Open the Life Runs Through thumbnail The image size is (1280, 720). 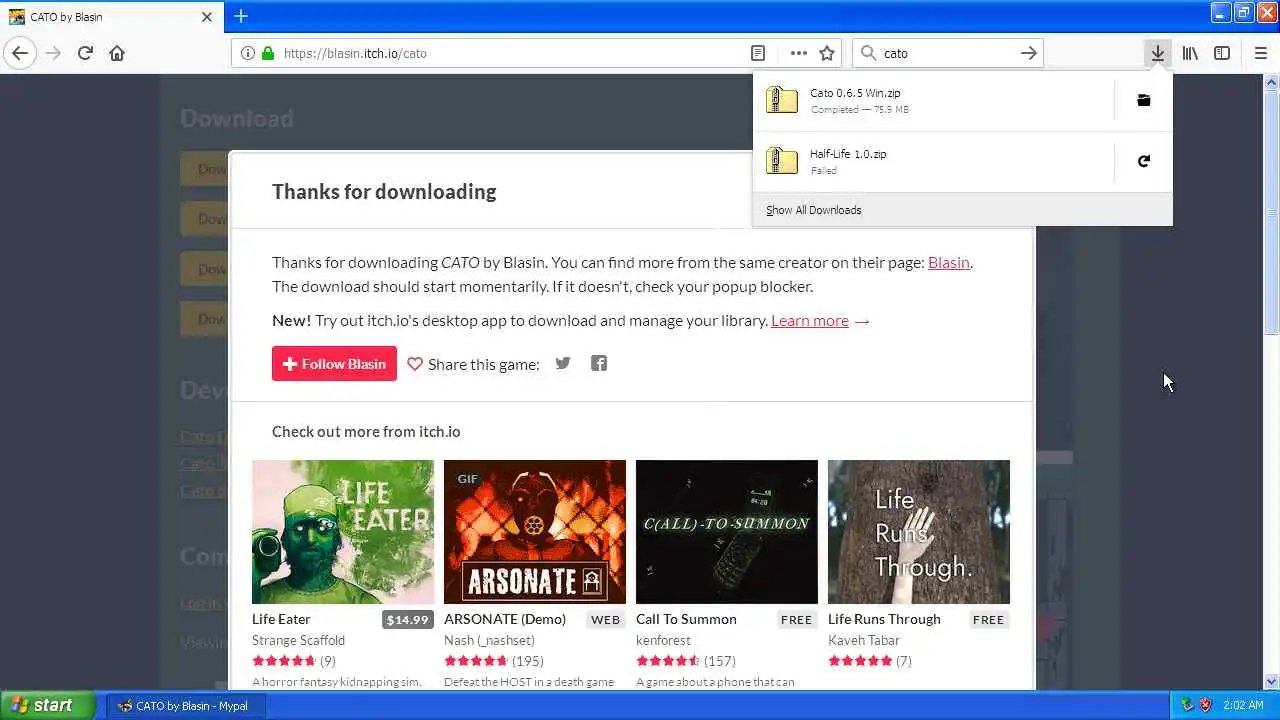tap(919, 532)
